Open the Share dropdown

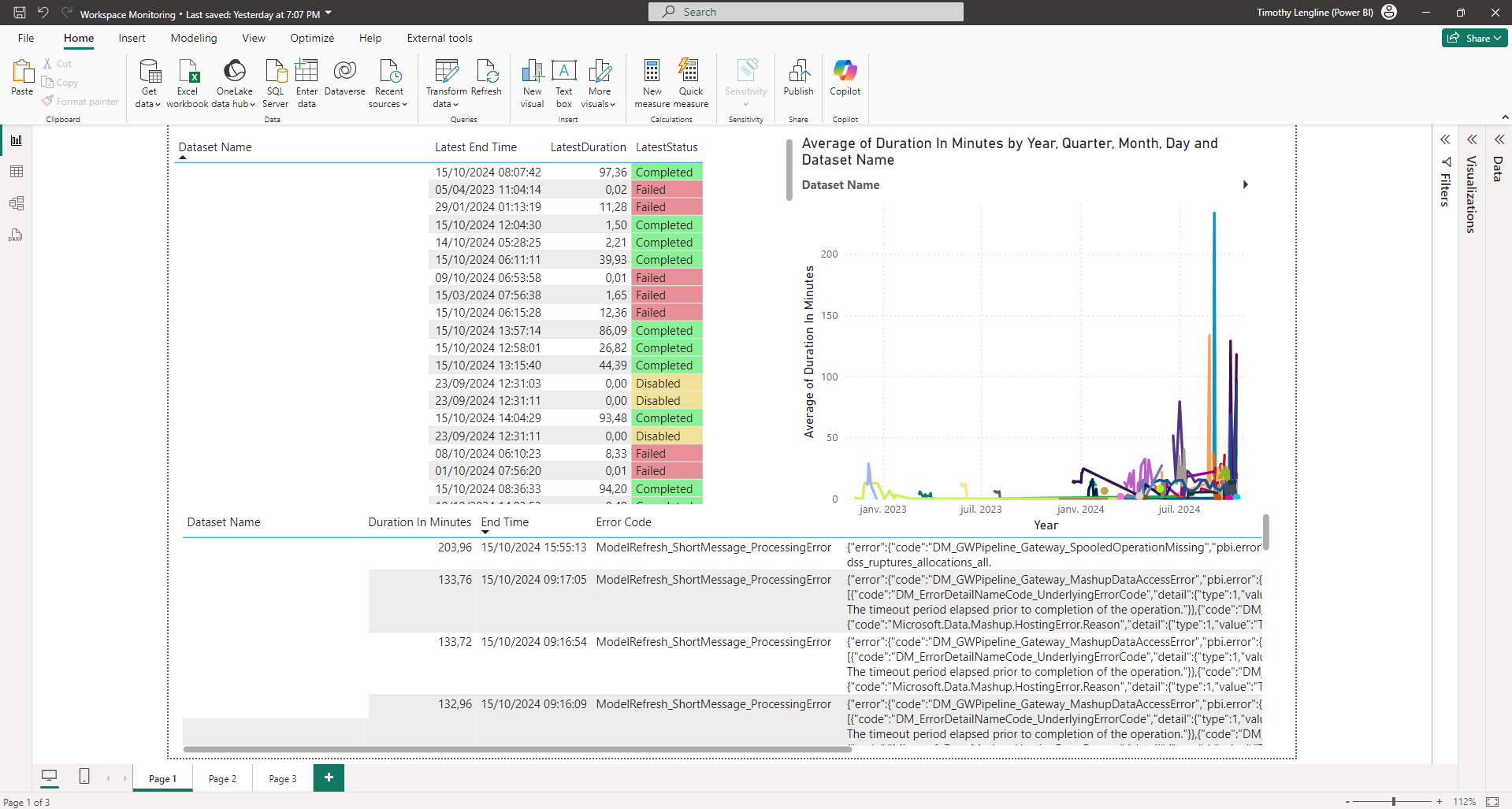click(x=1474, y=38)
